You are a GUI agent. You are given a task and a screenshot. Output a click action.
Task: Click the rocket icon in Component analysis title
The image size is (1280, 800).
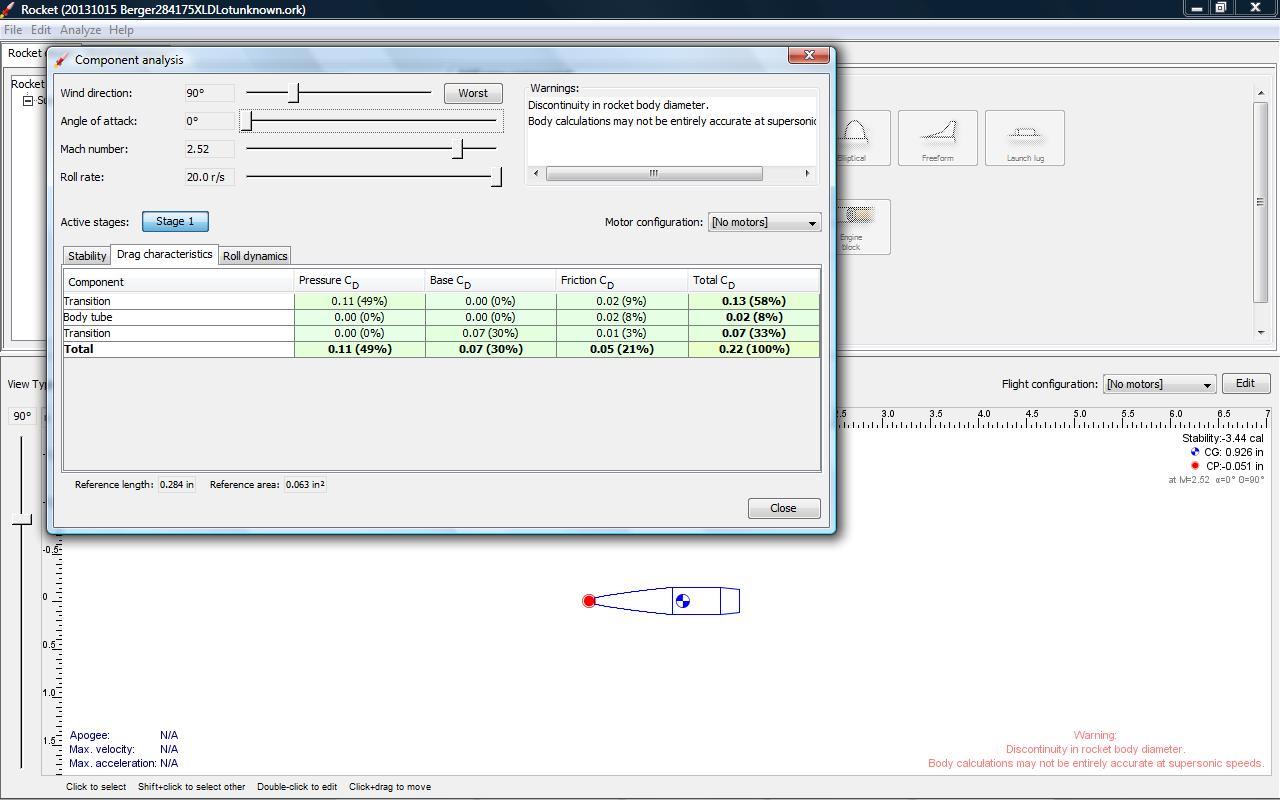(x=62, y=60)
